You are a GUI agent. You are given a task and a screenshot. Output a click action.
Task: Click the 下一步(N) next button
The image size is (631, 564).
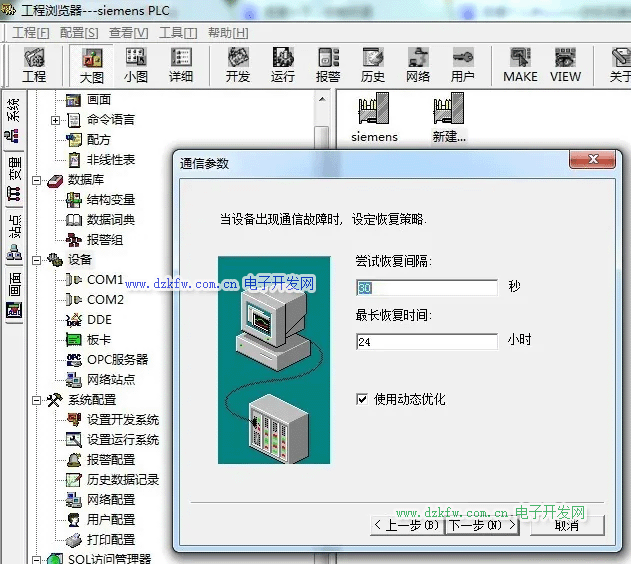pyautogui.click(x=481, y=525)
